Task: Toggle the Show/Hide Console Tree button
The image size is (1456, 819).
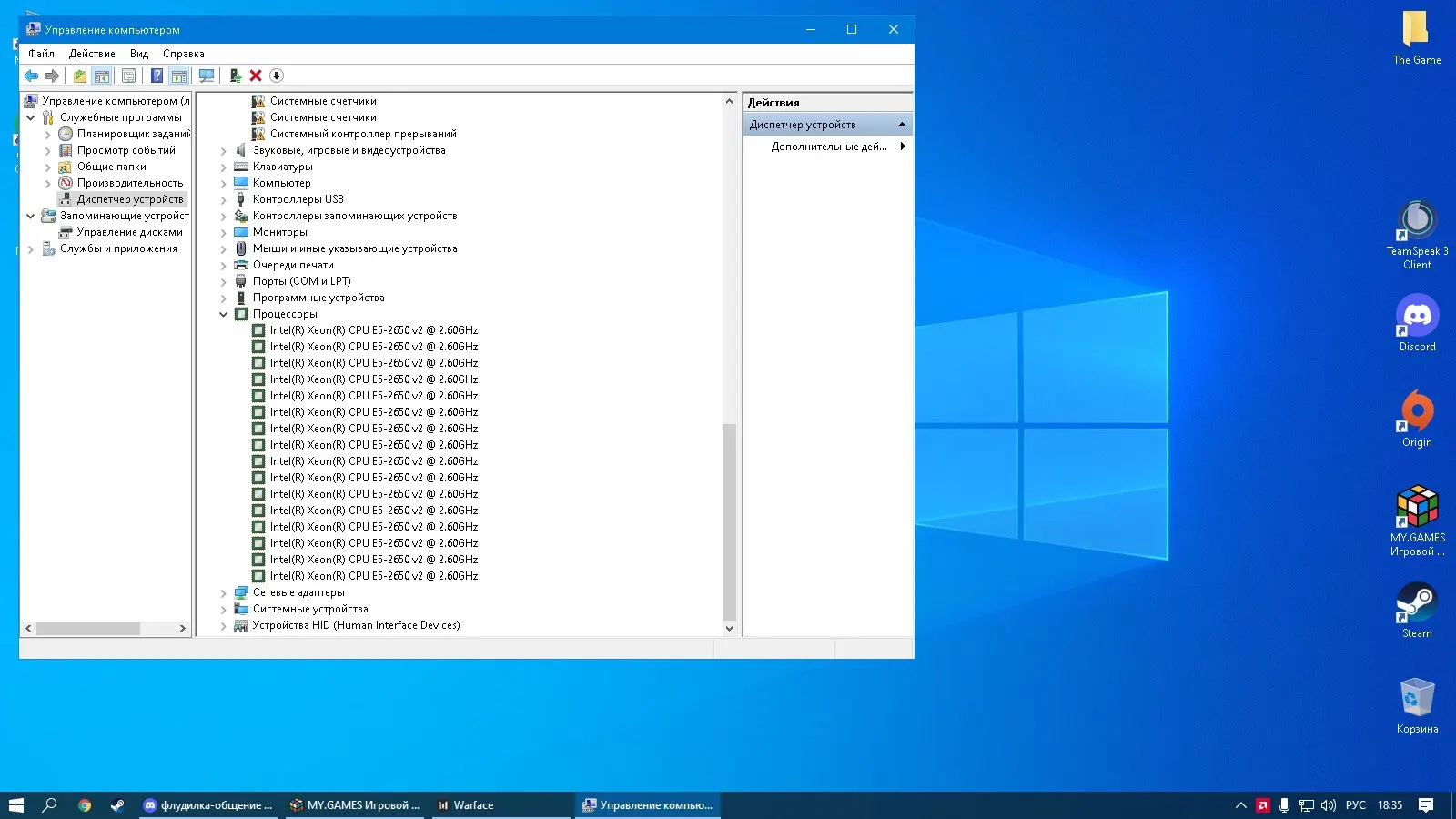Action: click(102, 76)
